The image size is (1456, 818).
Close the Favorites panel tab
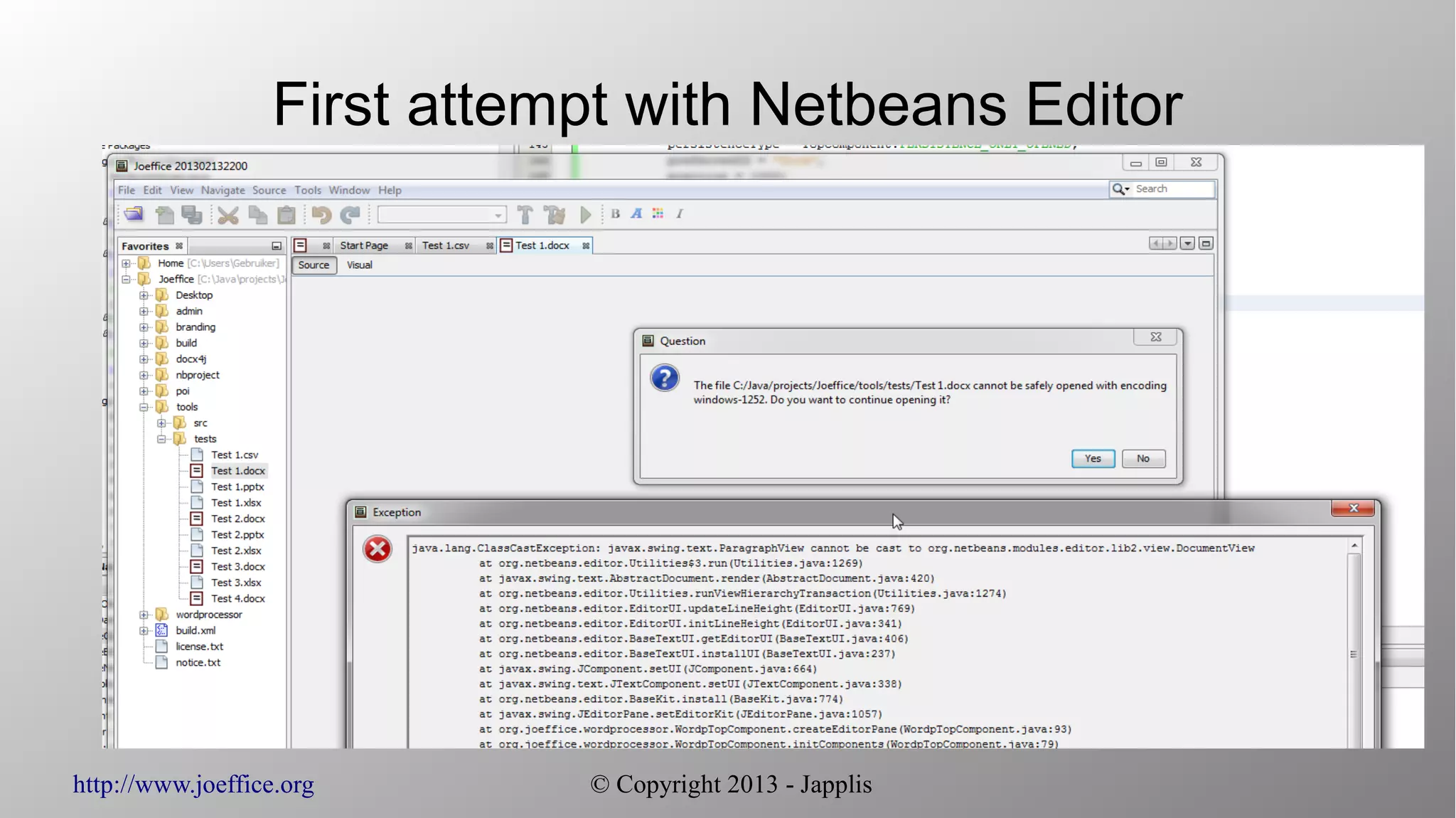coord(179,245)
